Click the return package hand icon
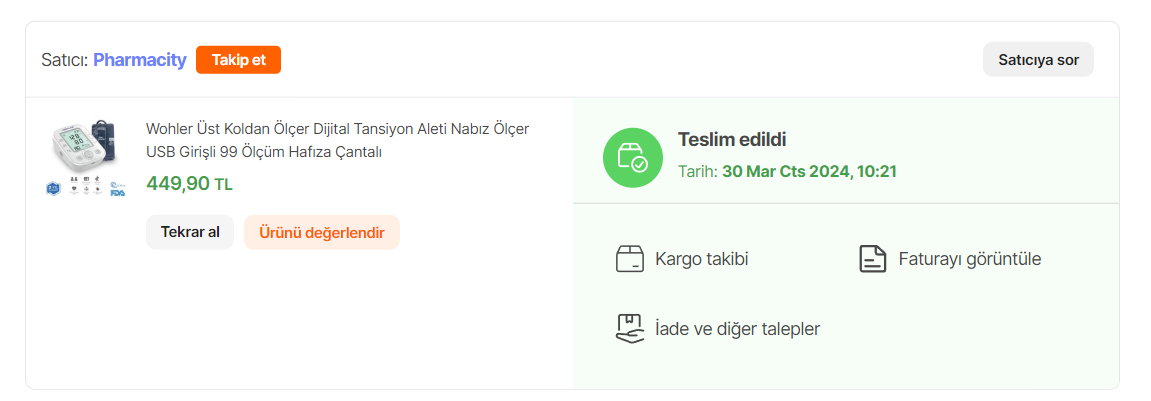This screenshot has height=401, width=1151. point(629,328)
